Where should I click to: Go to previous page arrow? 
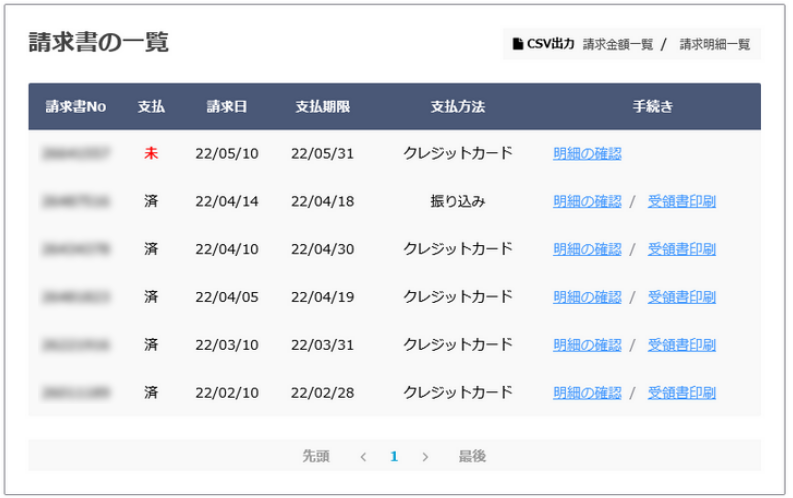tap(363, 457)
